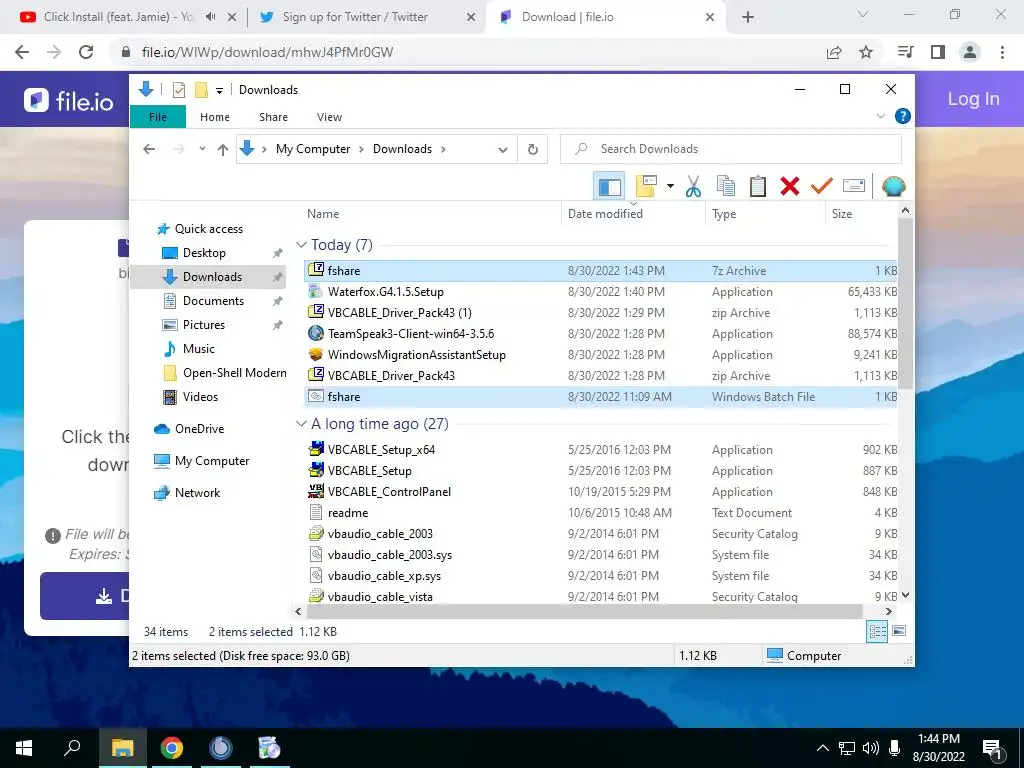Bookmark this tab with the star icon
The width and height of the screenshot is (1024, 768).
point(866,52)
